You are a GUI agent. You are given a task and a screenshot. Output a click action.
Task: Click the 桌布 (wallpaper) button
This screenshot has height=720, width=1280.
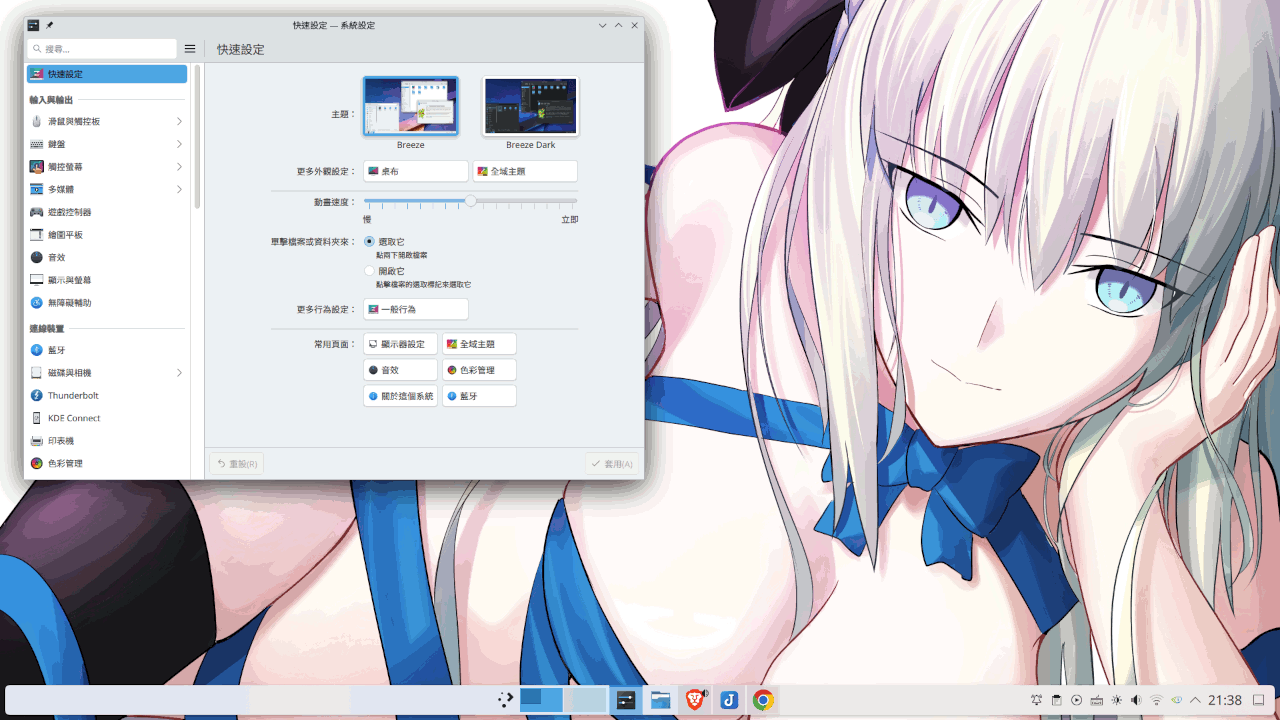416,172
